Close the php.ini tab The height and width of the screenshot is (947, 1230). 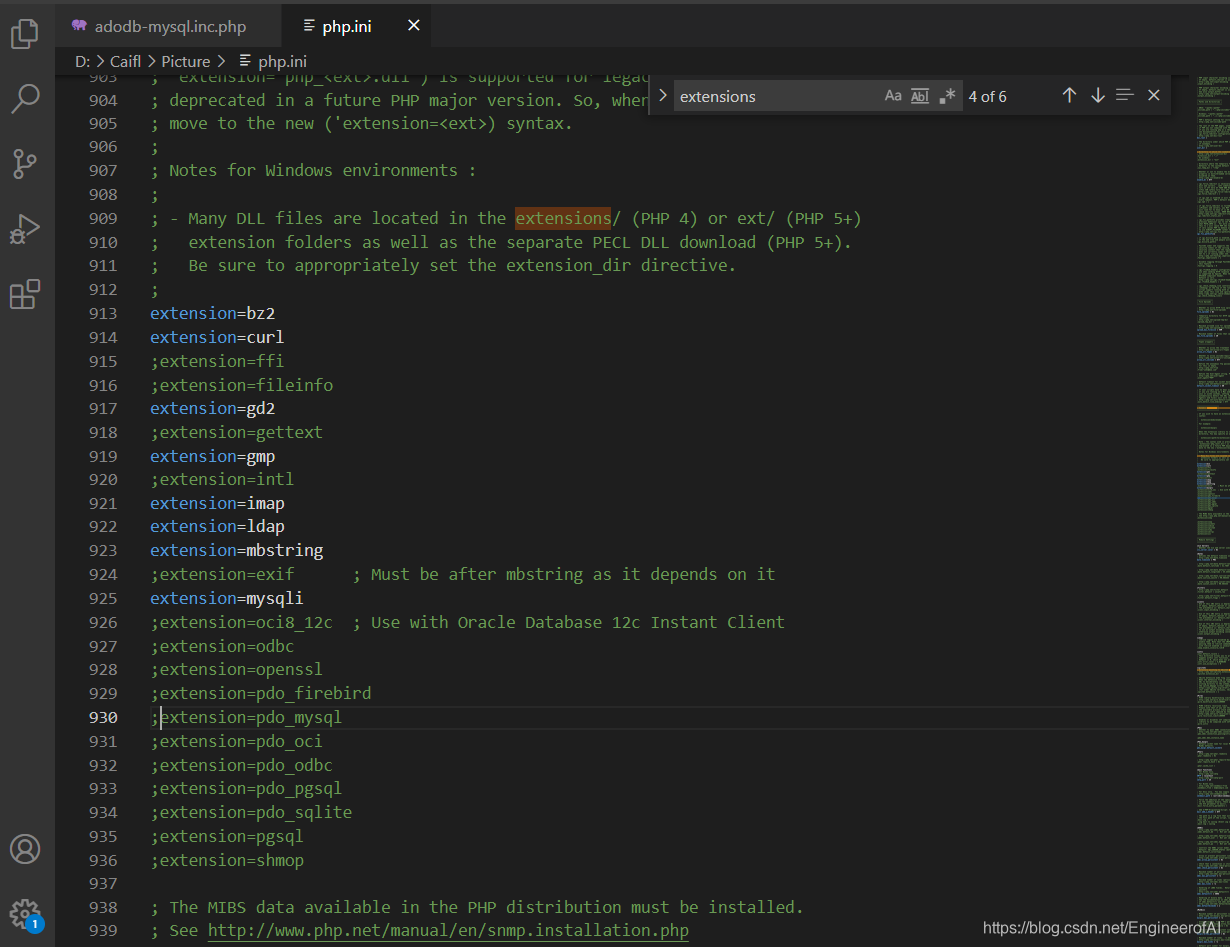pyautogui.click(x=414, y=26)
